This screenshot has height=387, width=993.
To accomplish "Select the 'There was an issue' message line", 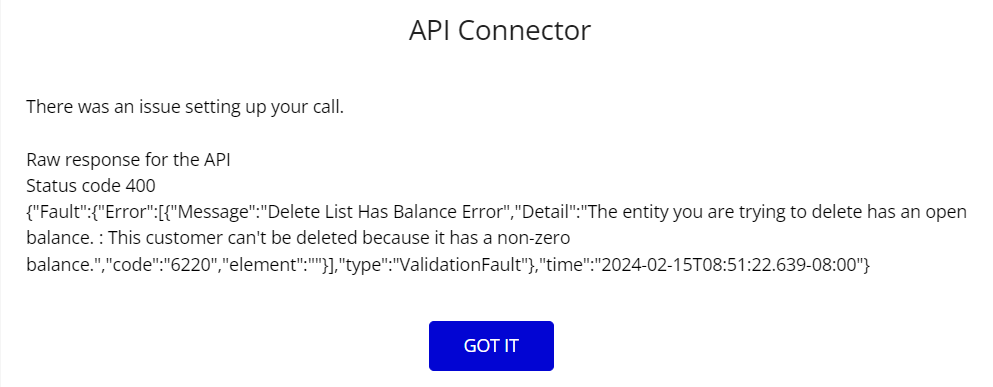I will pyautogui.click(x=185, y=106).
